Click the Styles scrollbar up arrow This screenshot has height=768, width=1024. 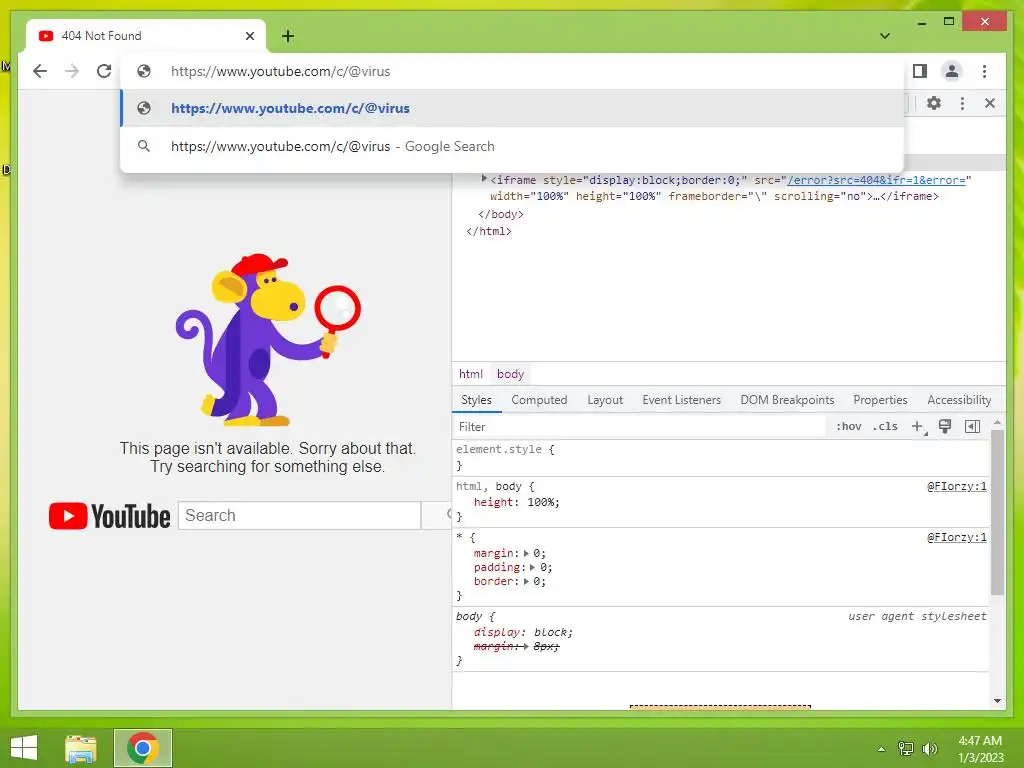point(997,423)
